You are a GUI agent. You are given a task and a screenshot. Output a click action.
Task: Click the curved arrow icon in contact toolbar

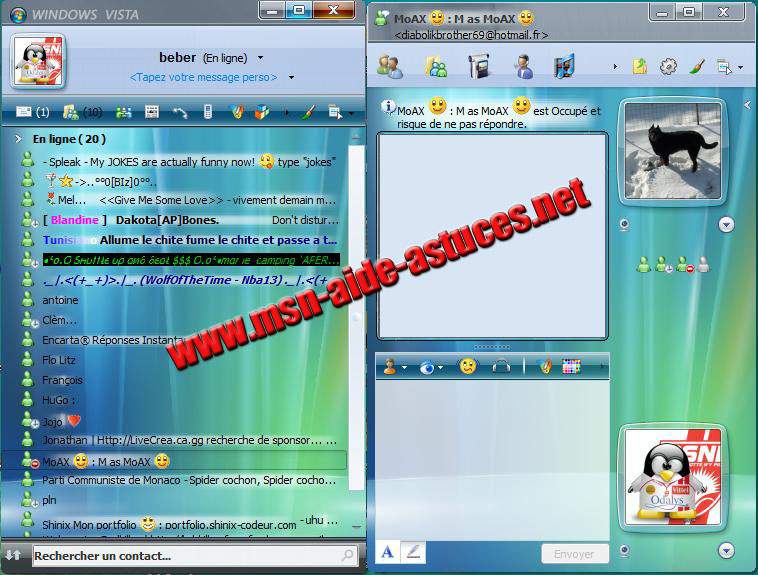click(180, 113)
